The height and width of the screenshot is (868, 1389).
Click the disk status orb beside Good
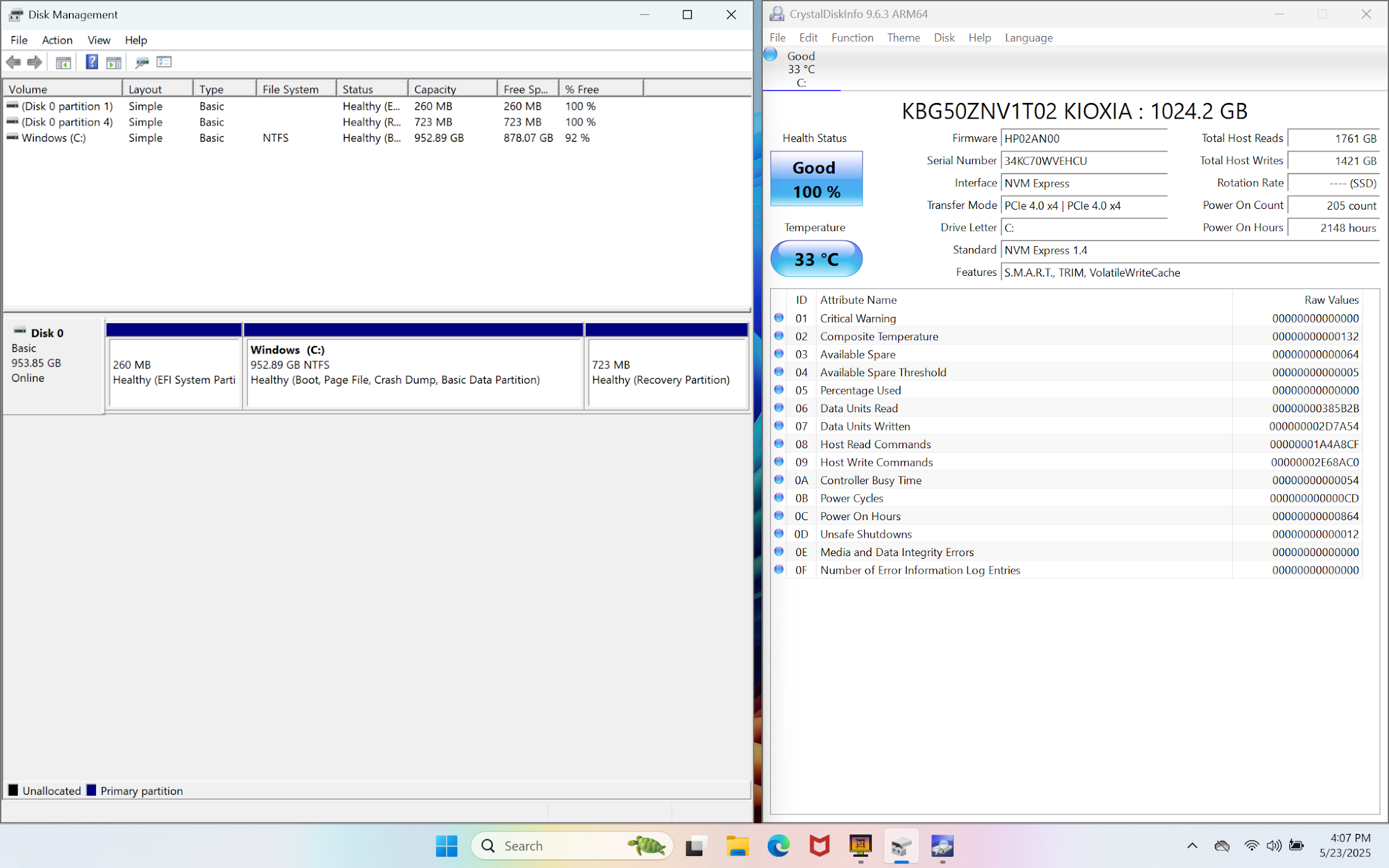[x=770, y=55]
